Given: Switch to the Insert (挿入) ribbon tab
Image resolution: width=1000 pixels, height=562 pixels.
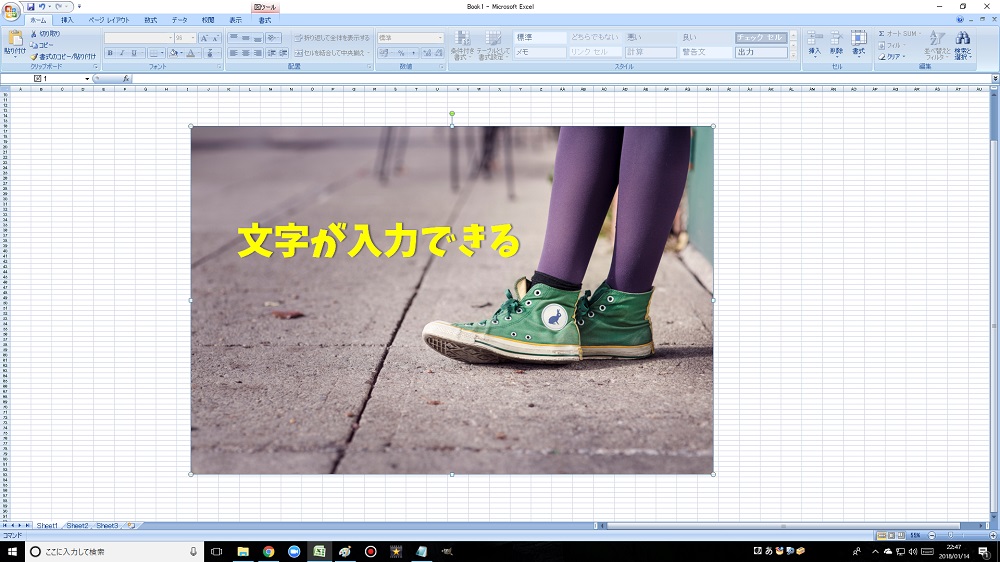Looking at the screenshot, I should pyautogui.click(x=67, y=20).
